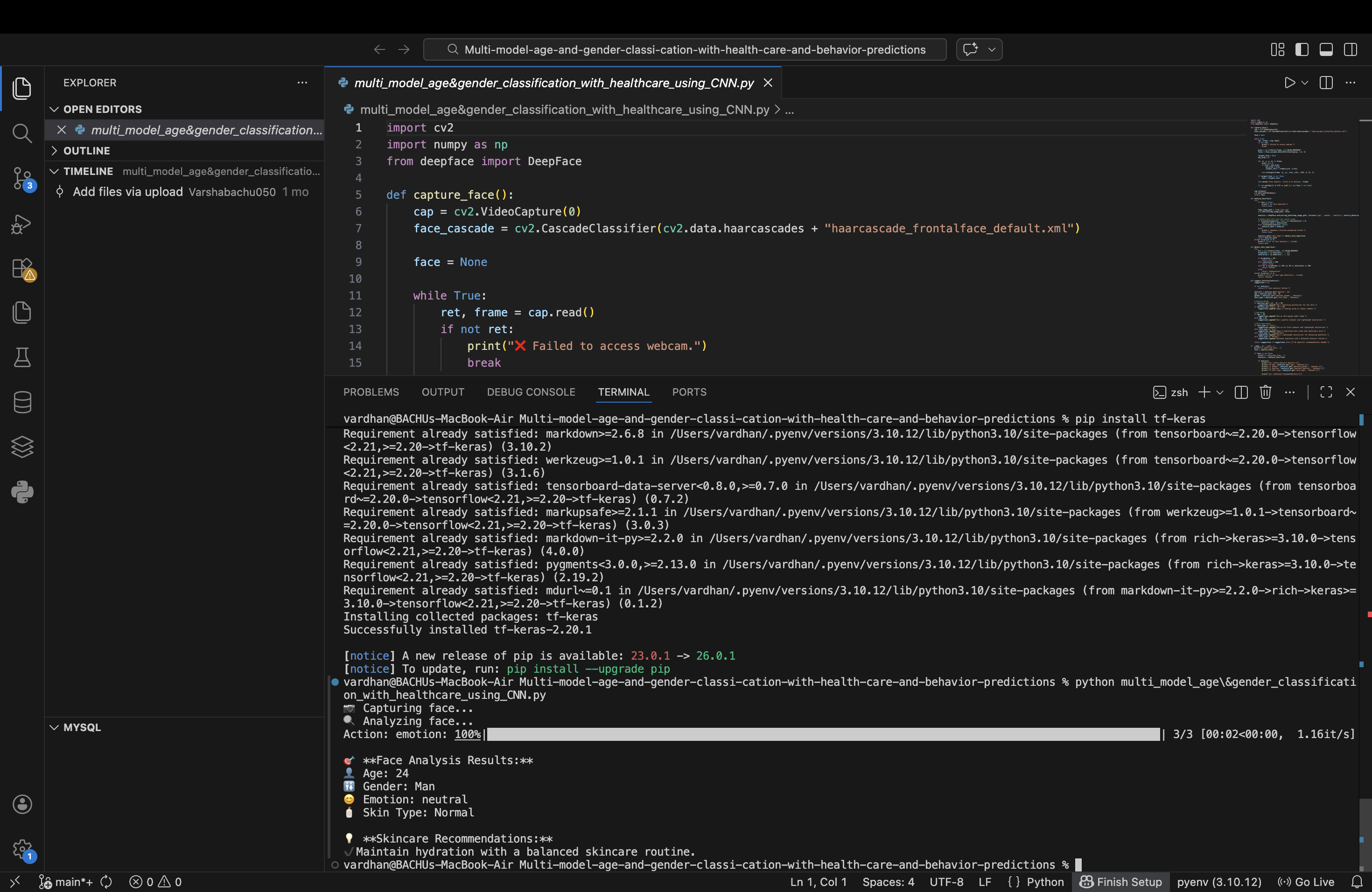Run Python file with play button
Image resolution: width=1372 pixels, height=892 pixels.
[x=1289, y=83]
